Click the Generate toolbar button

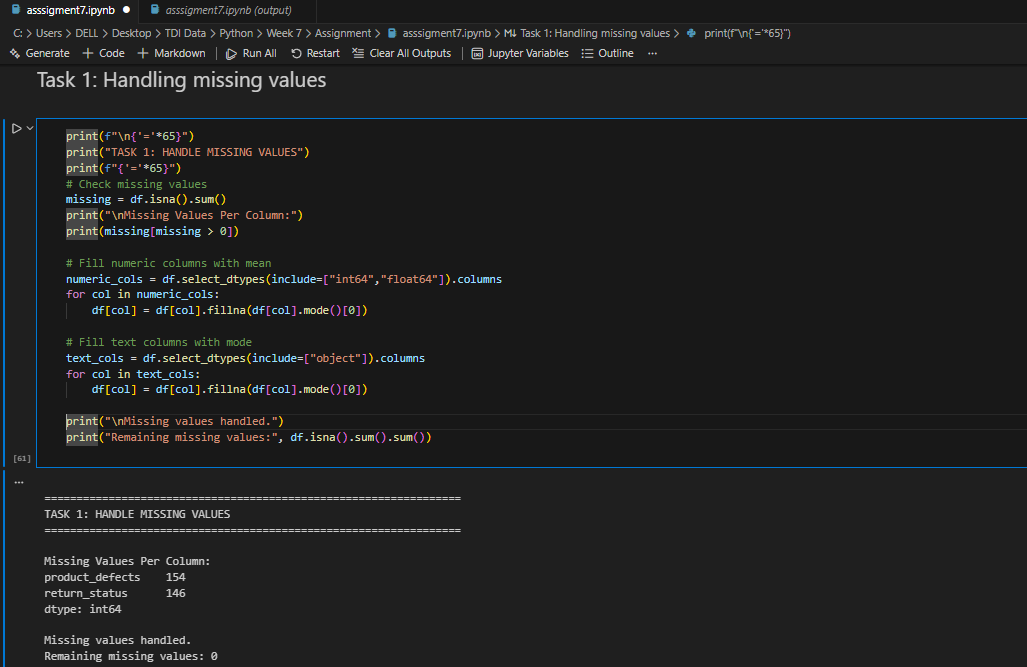(40, 54)
